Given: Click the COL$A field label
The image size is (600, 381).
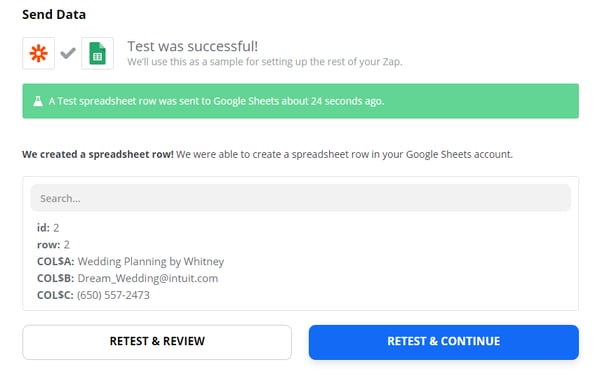Looking at the screenshot, I should (x=55, y=261).
